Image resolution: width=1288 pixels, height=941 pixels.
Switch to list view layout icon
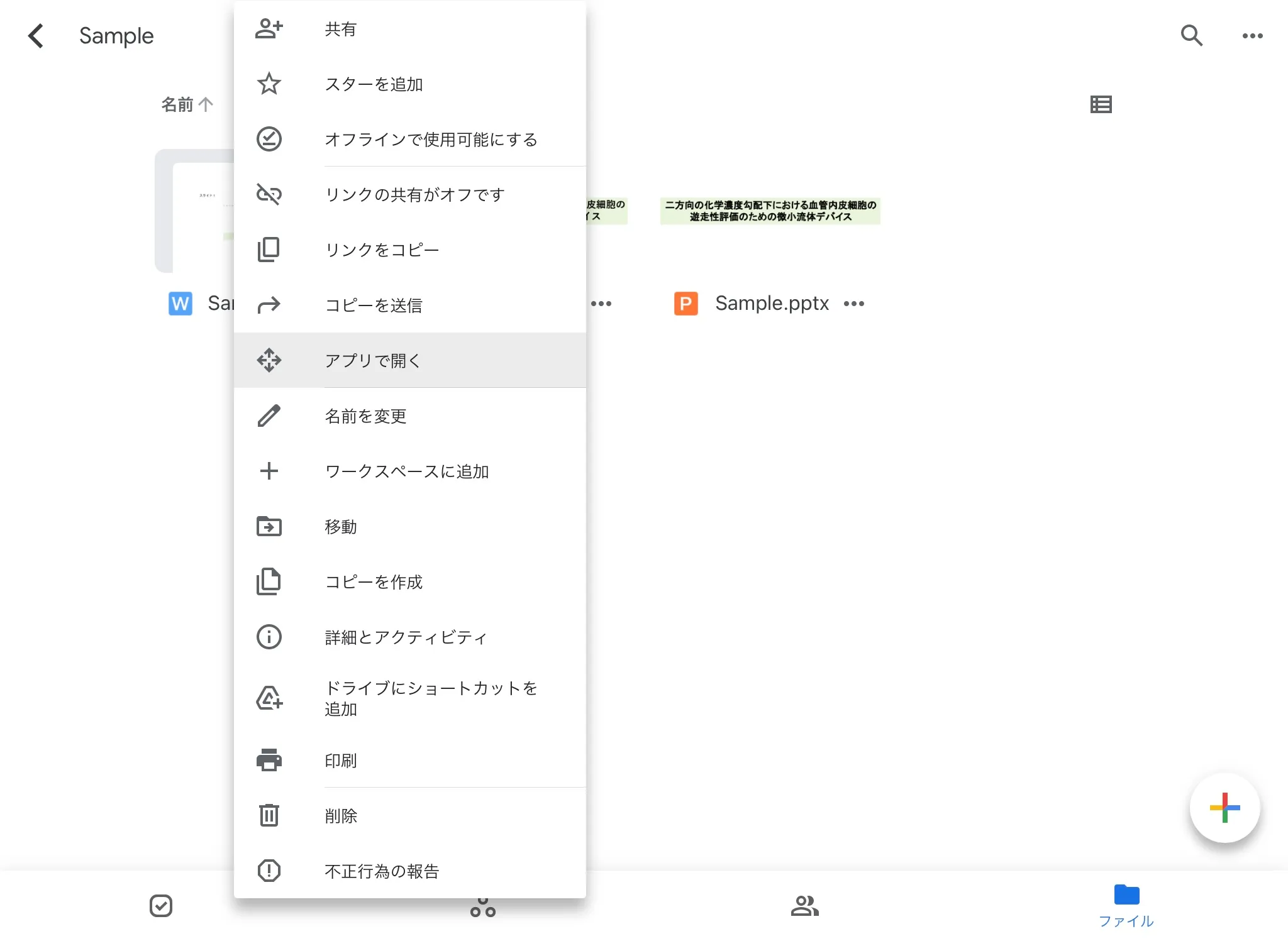tap(1101, 104)
